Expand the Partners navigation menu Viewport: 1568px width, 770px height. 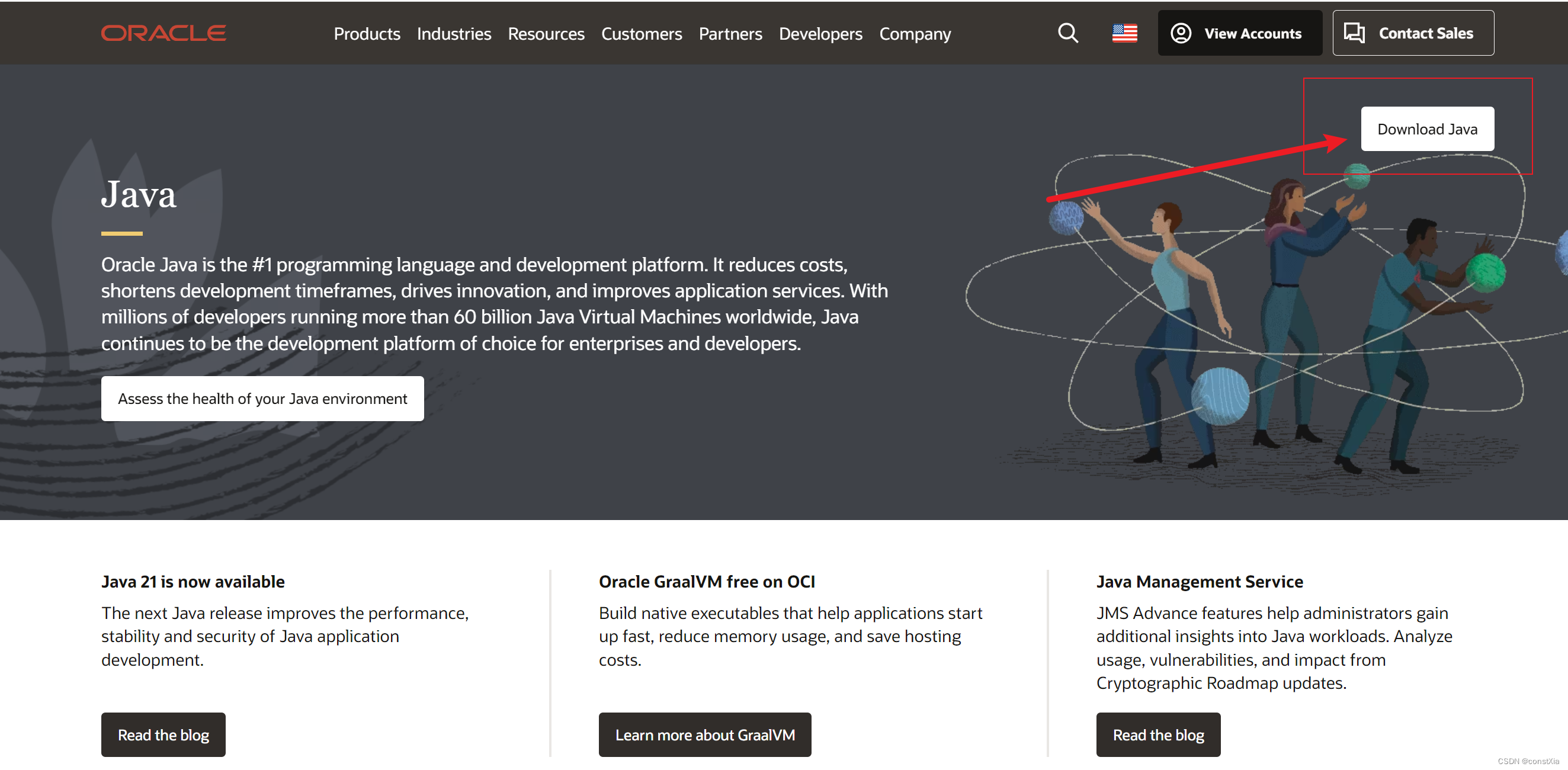pos(730,34)
